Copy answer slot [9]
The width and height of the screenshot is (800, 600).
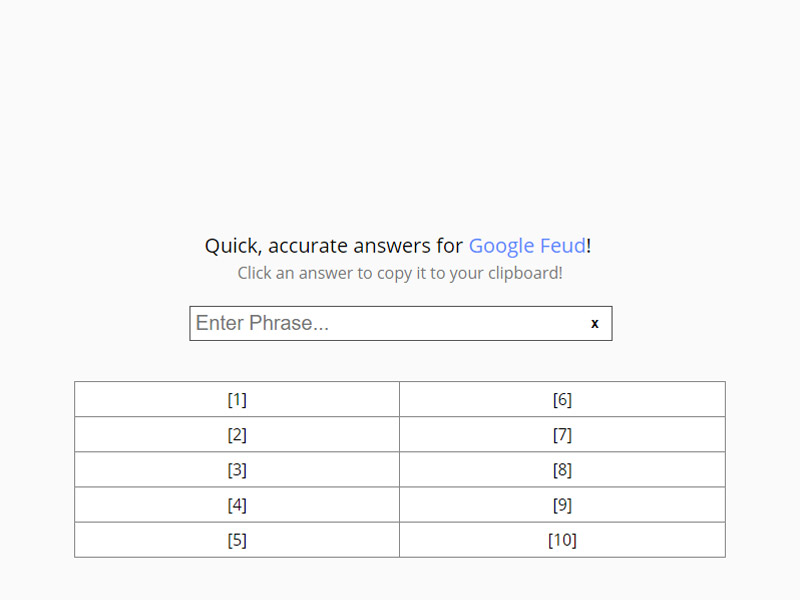pyautogui.click(x=562, y=505)
